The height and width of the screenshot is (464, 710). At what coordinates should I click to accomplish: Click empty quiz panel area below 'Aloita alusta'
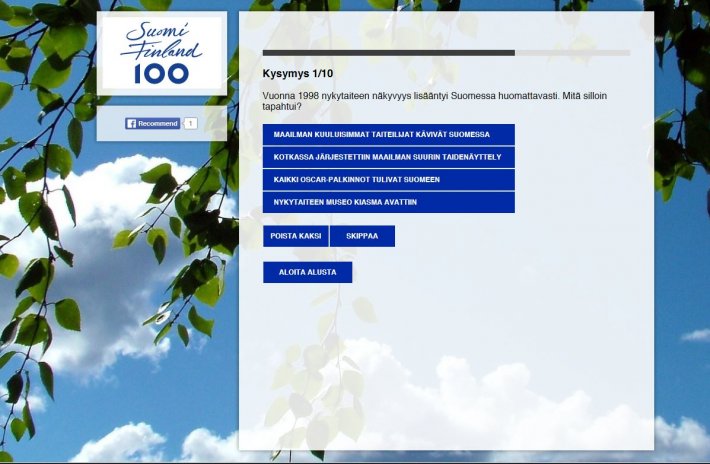pyautogui.click(x=445, y=370)
